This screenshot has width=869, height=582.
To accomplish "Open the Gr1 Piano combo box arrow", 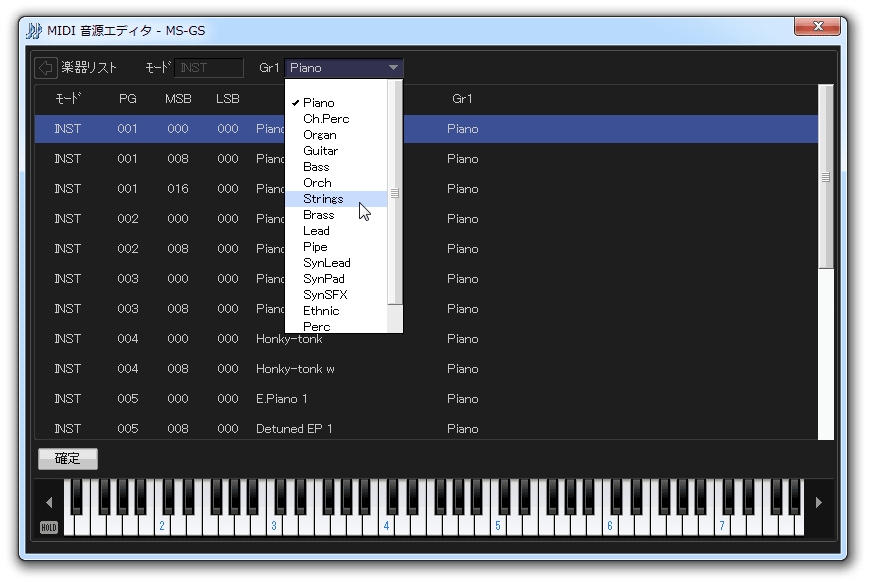I will 393,68.
